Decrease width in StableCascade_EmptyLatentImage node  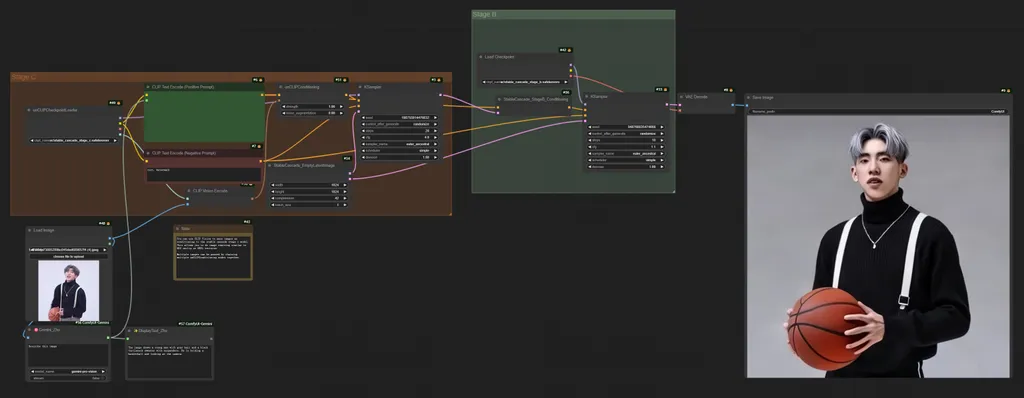pyautogui.click(x=273, y=185)
